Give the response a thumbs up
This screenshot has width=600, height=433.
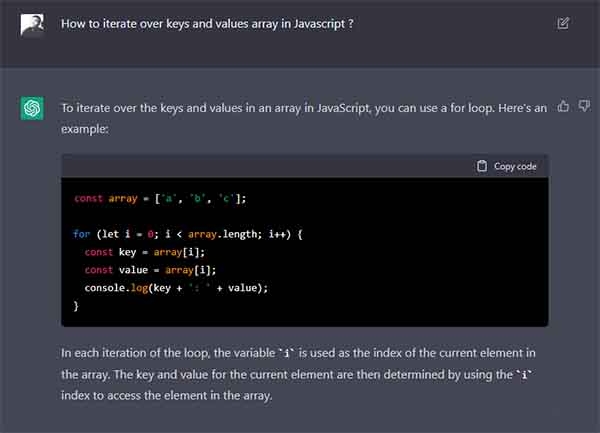tap(563, 106)
